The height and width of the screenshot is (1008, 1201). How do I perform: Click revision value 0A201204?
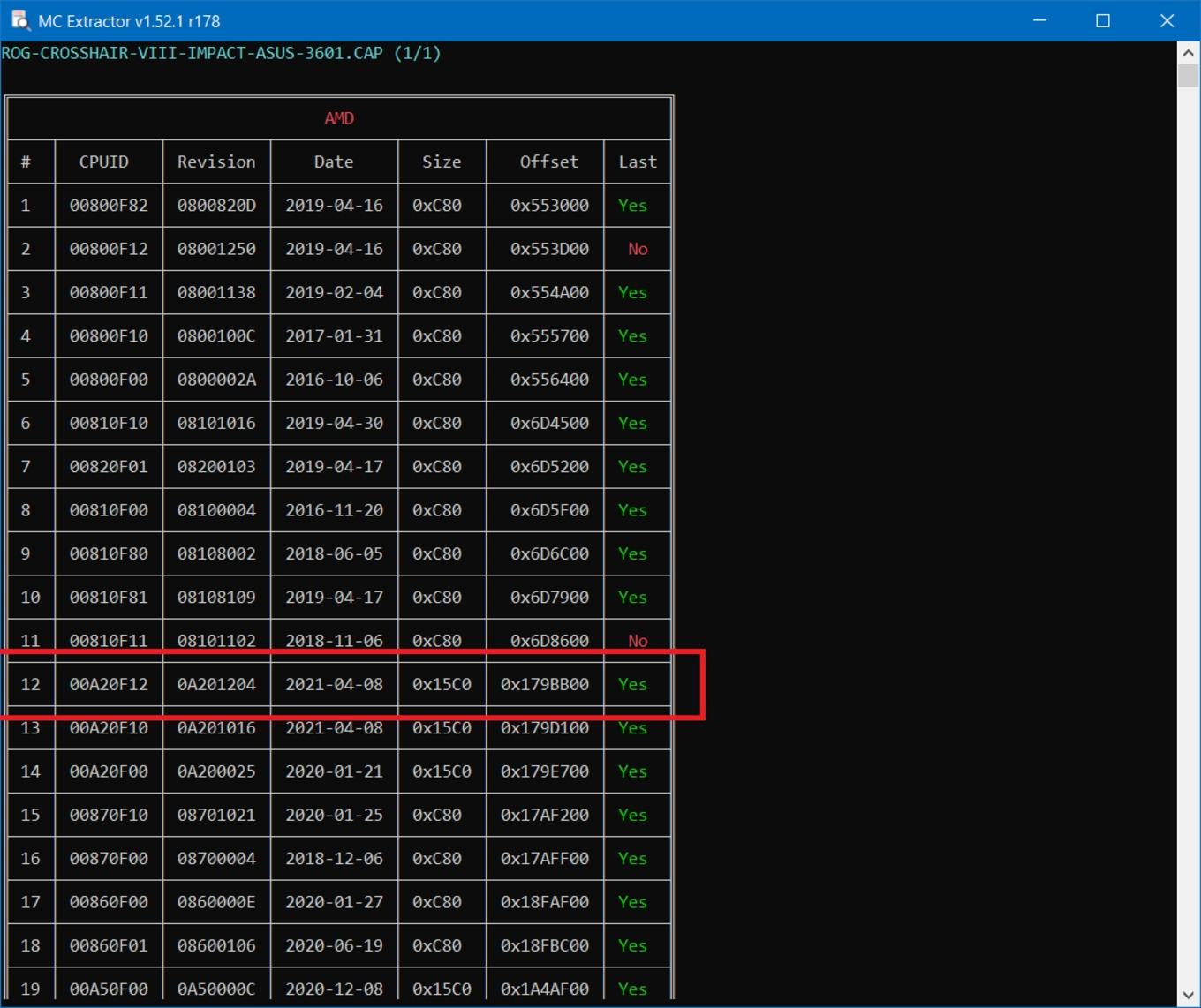[216, 684]
